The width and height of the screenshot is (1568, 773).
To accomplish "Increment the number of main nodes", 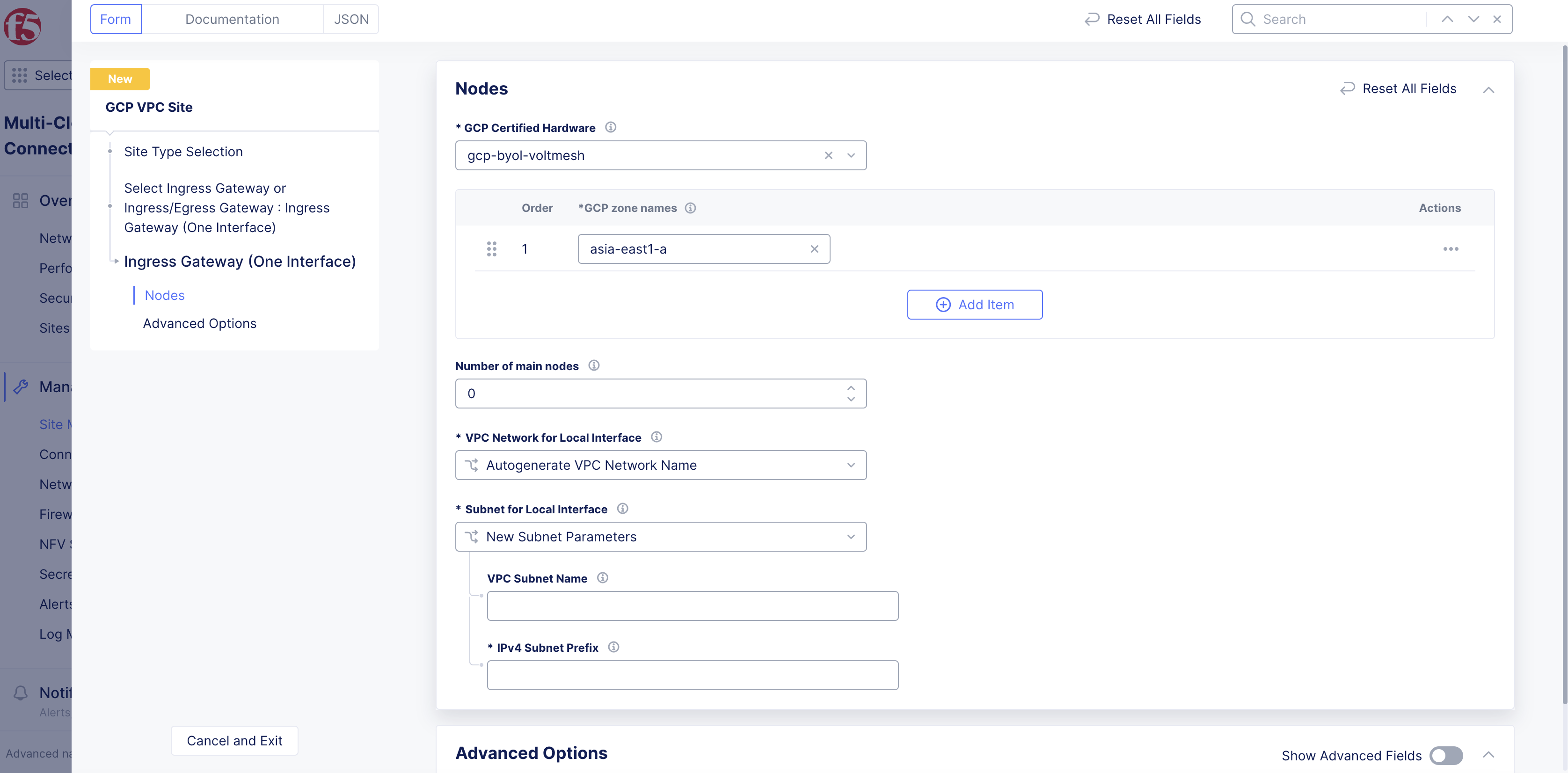I will (x=851, y=388).
